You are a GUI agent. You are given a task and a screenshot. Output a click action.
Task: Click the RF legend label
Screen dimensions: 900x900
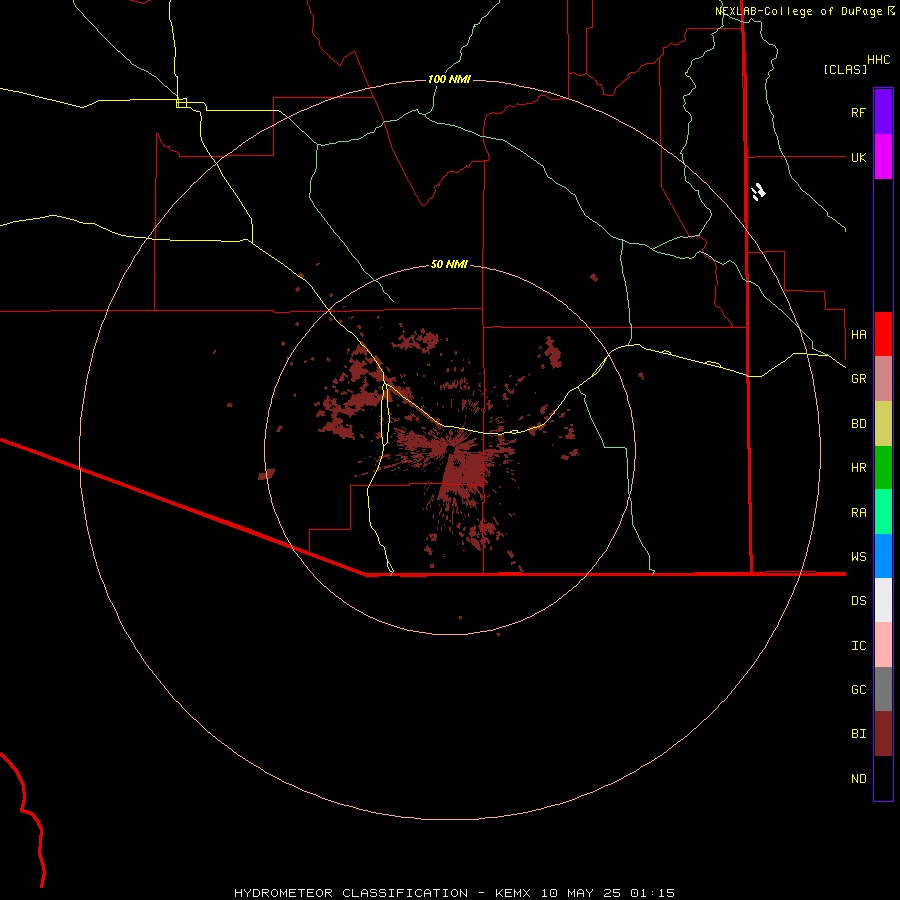point(858,112)
